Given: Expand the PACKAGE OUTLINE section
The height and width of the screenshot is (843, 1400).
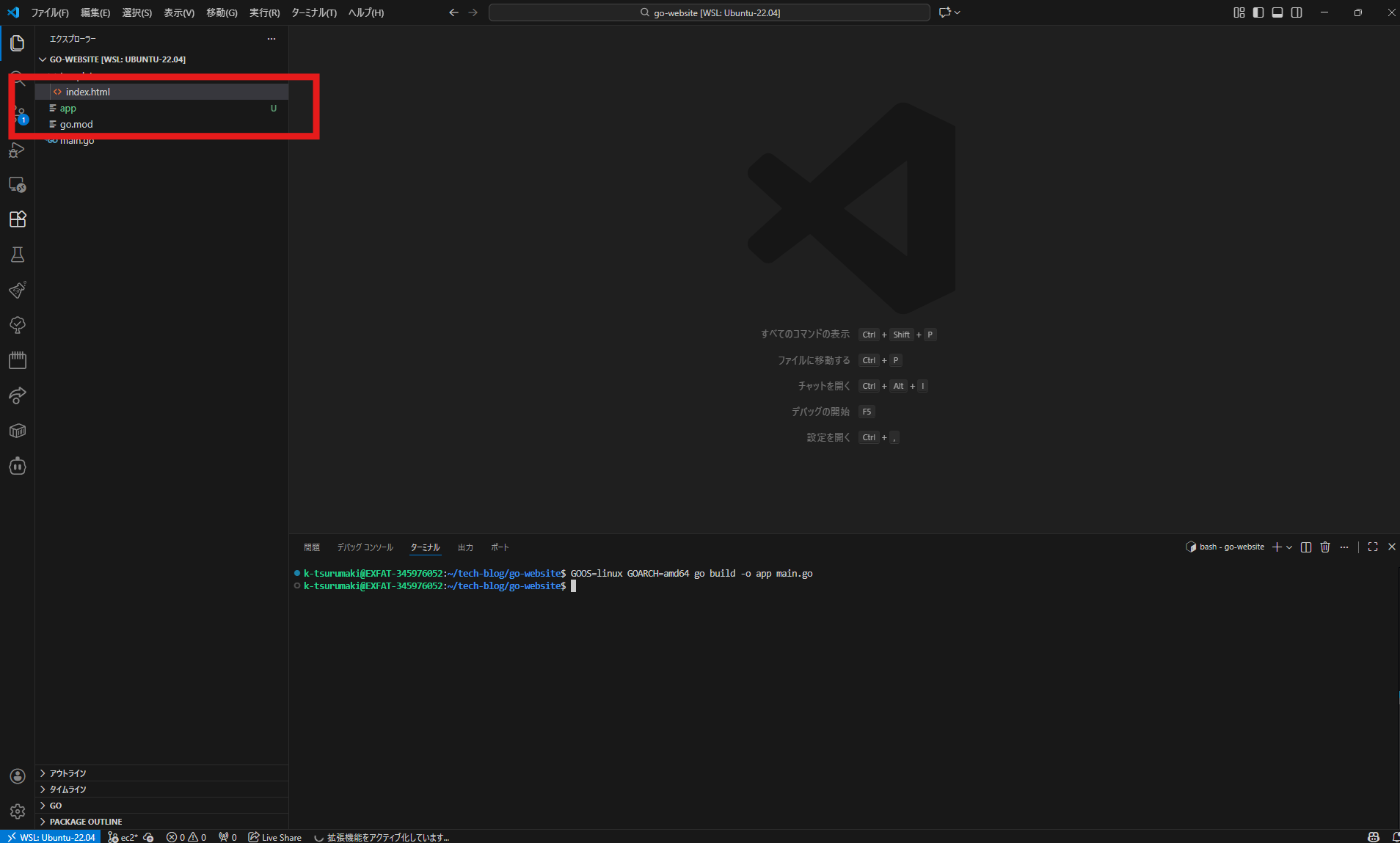Looking at the screenshot, I should (161, 822).
